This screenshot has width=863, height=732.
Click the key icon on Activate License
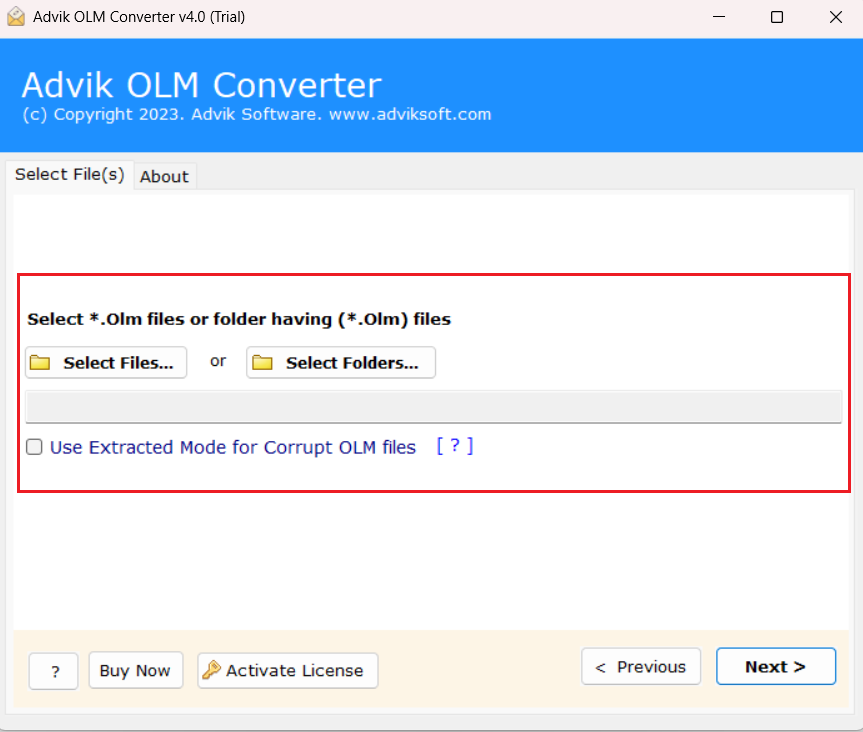[x=211, y=671]
